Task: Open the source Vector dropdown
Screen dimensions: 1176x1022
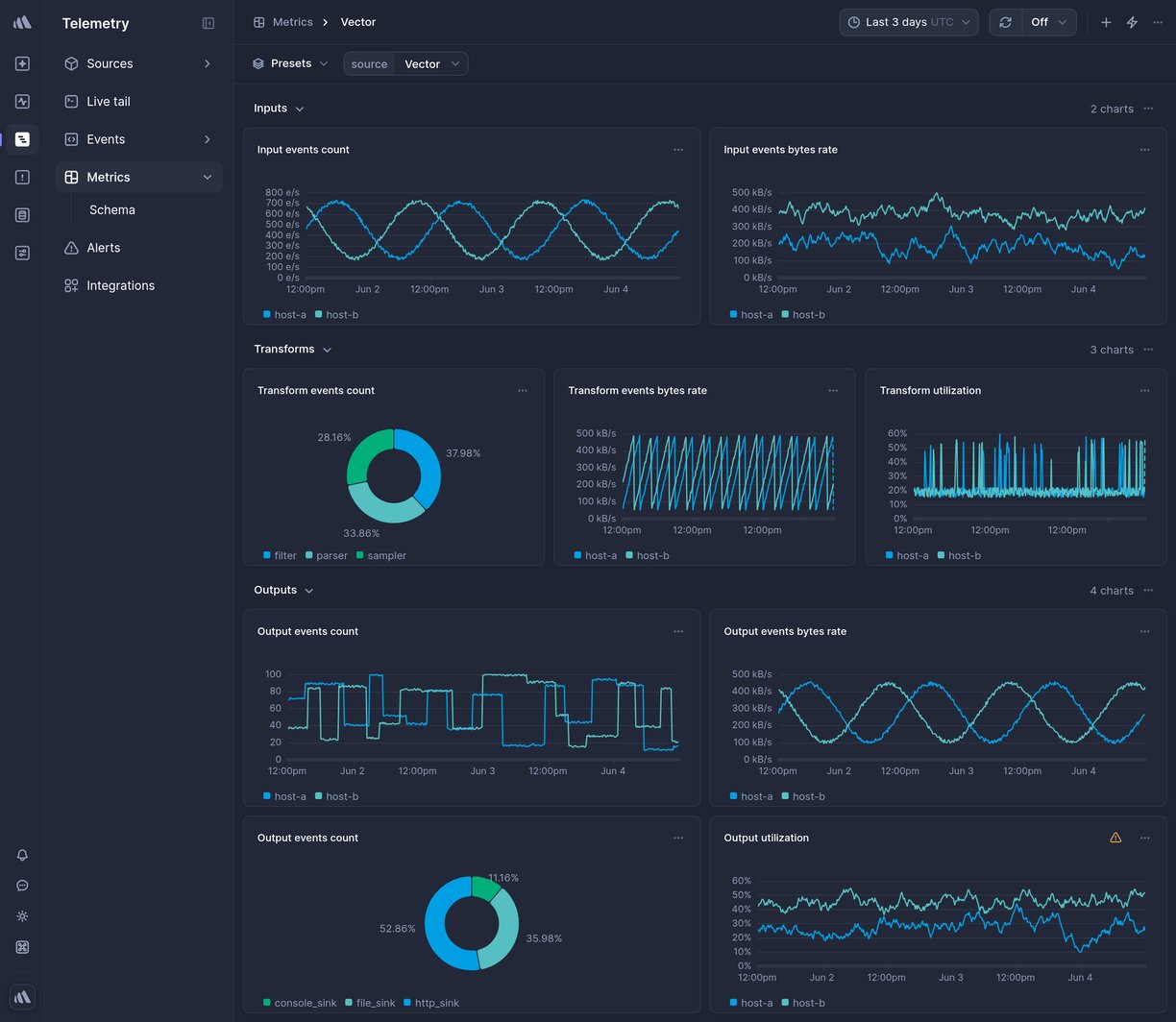Action: (431, 63)
